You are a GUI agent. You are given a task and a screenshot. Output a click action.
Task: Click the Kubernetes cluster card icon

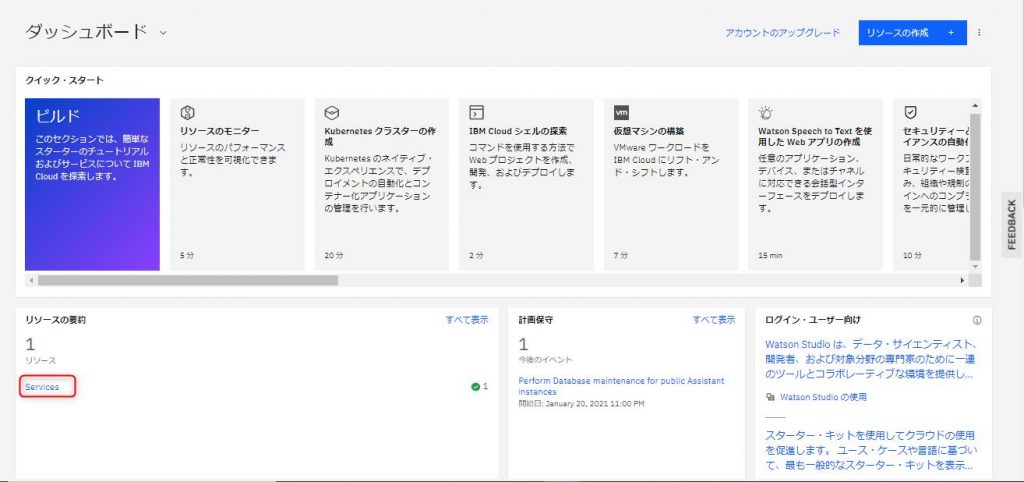331,113
